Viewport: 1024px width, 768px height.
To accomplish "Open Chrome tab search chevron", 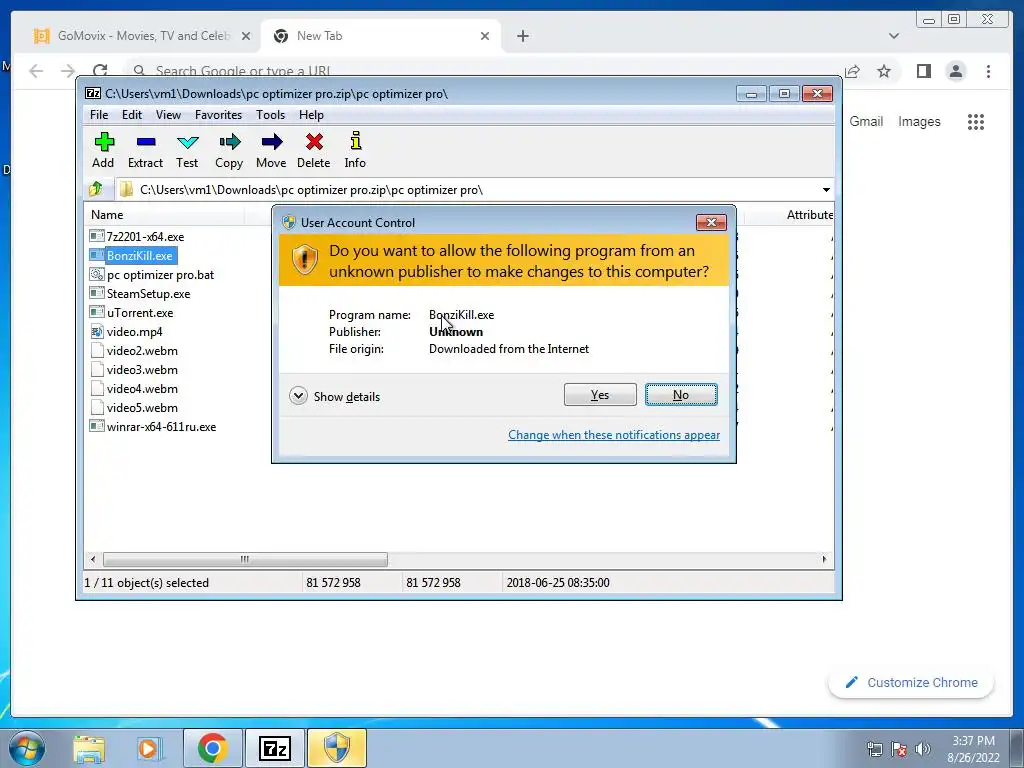I will (x=894, y=36).
